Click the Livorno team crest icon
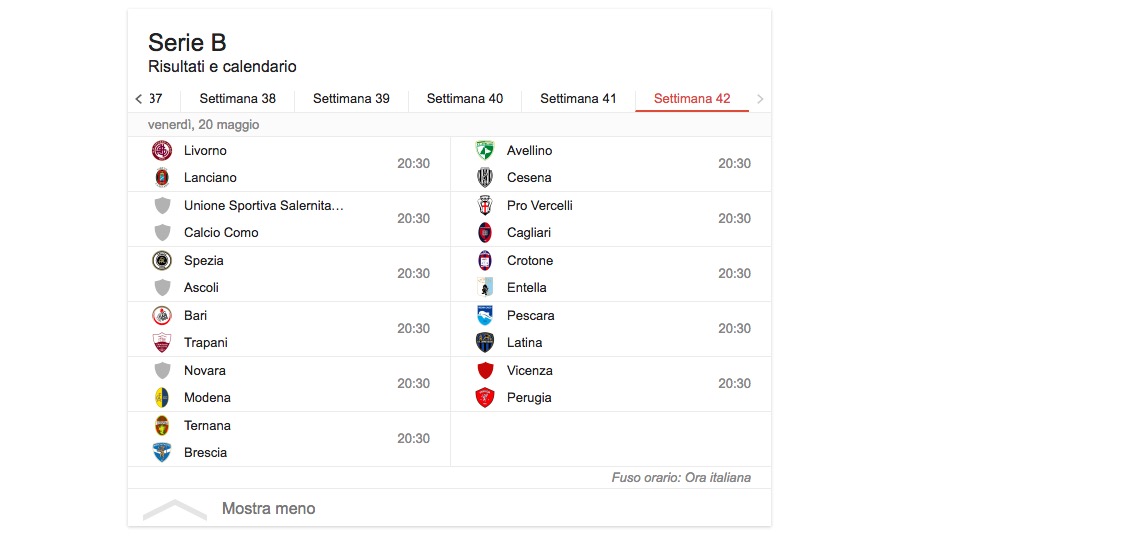This screenshot has width=1129, height=546. click(162, 151)
